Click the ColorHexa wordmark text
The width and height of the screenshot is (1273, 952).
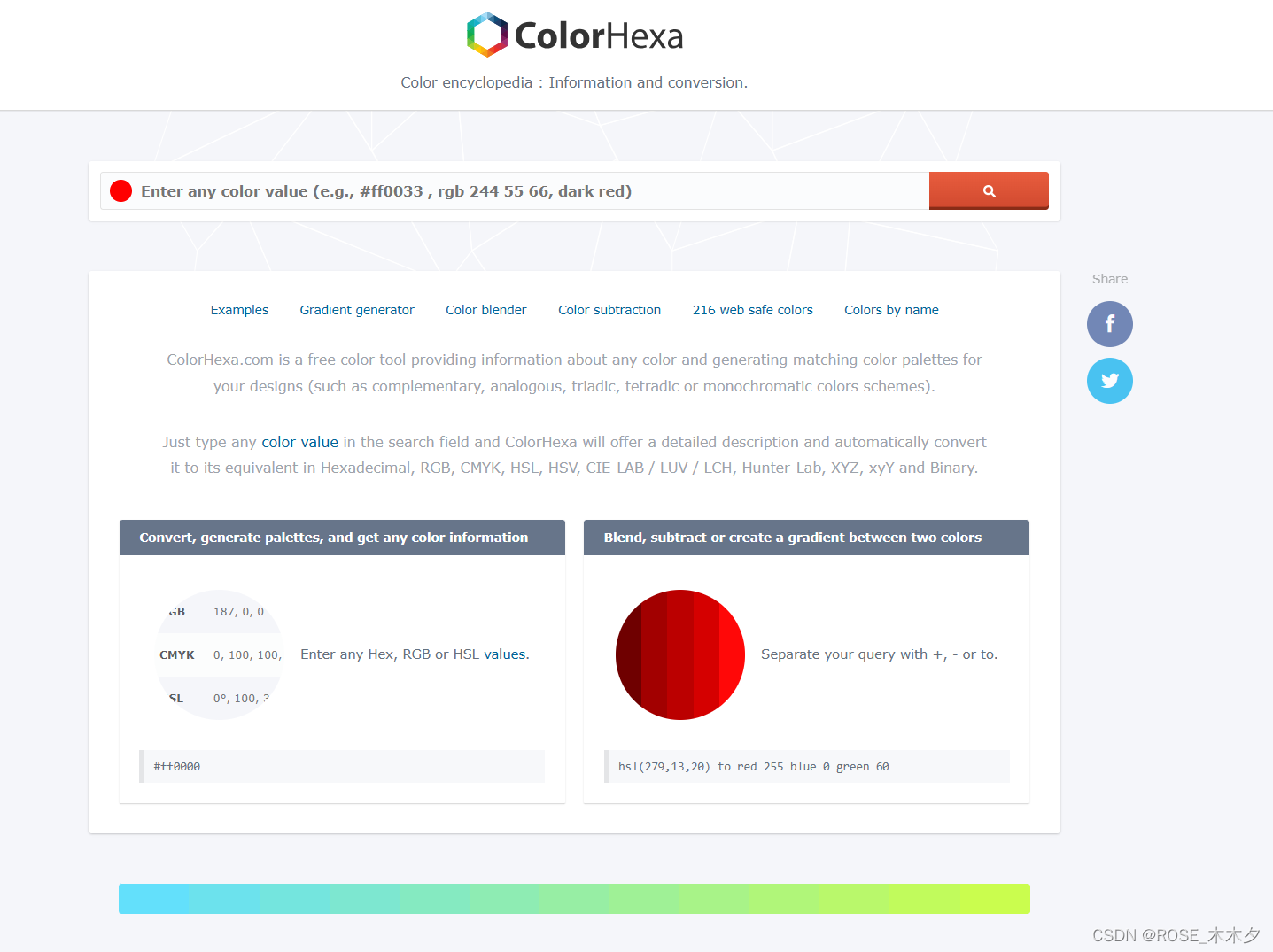coord(599,36)
